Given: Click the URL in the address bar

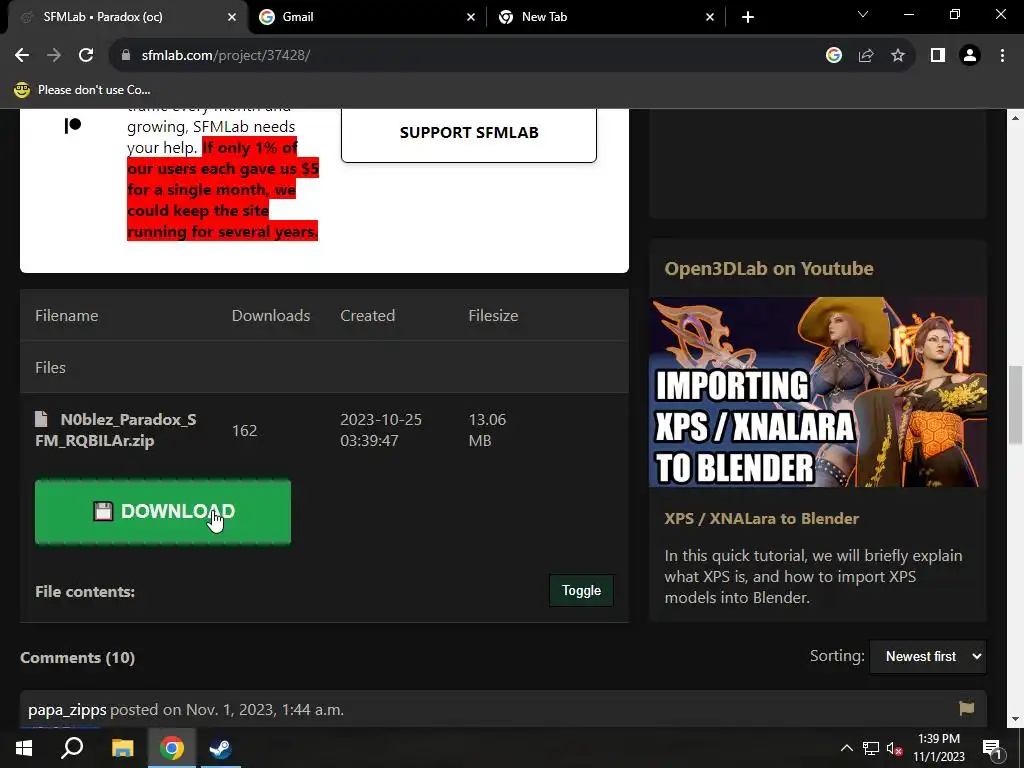Looking at the screenshot, I should pyautogui.click(x=226, y=56).
